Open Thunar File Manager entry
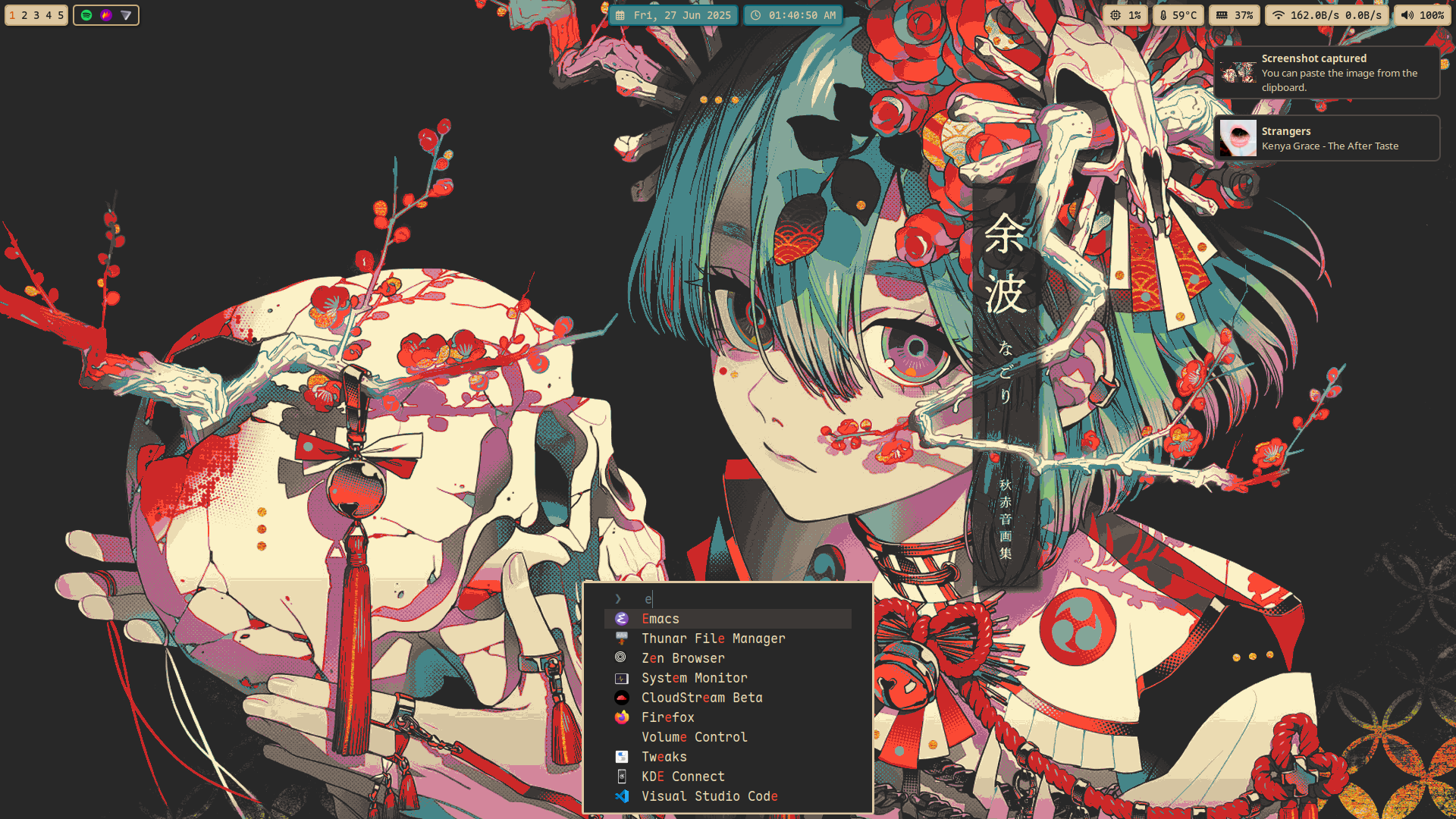 click(x=713, y=639)
